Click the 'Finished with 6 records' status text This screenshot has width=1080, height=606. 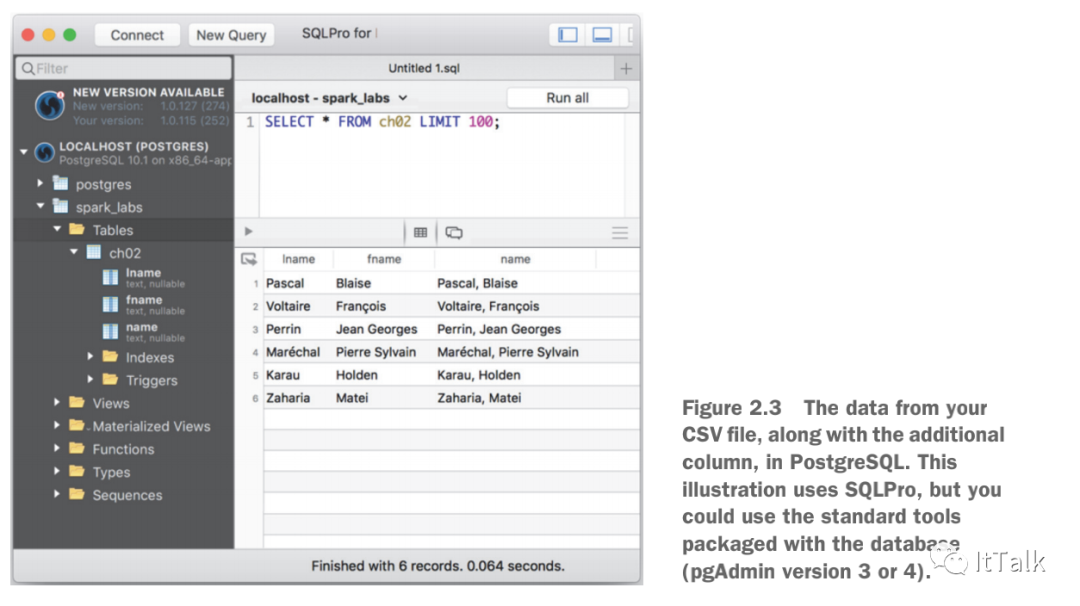point(437,566)
